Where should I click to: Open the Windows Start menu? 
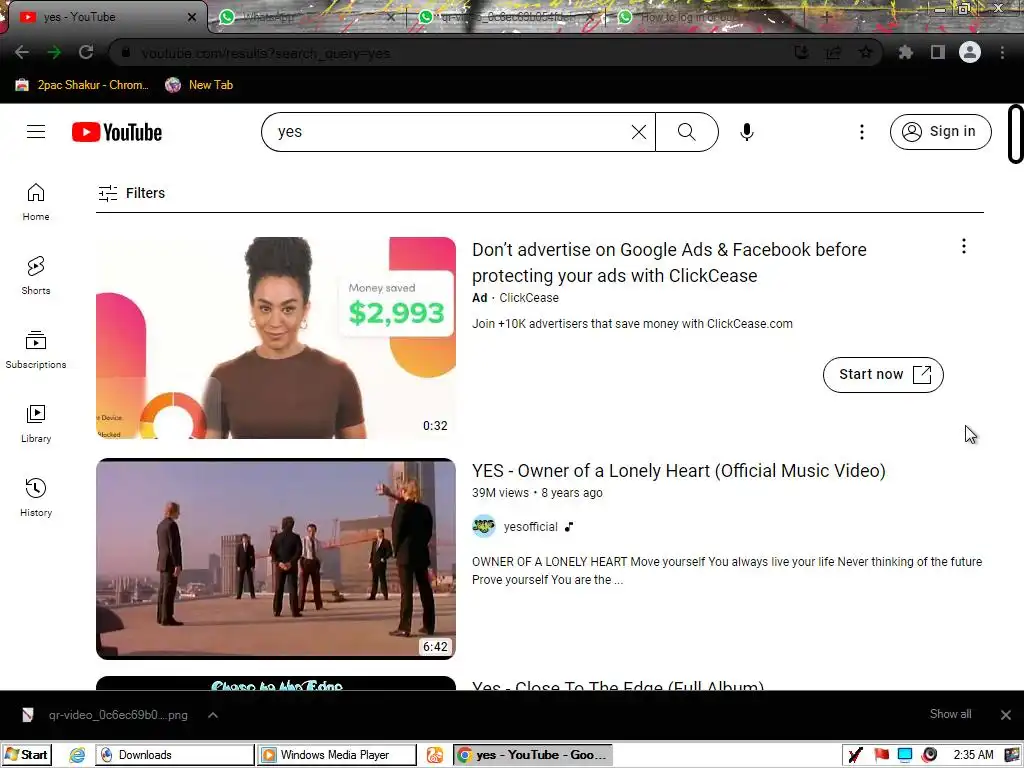(x=26, y=755)
